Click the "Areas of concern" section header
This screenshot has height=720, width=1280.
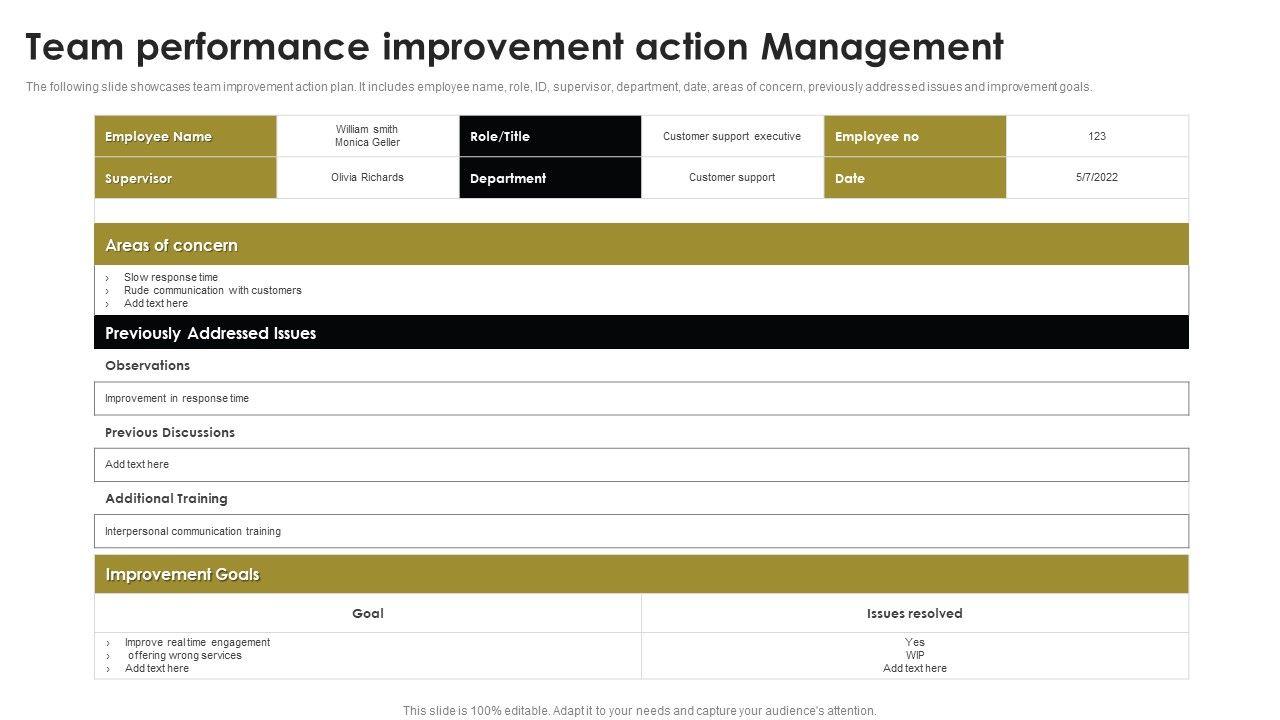point(642,245)
